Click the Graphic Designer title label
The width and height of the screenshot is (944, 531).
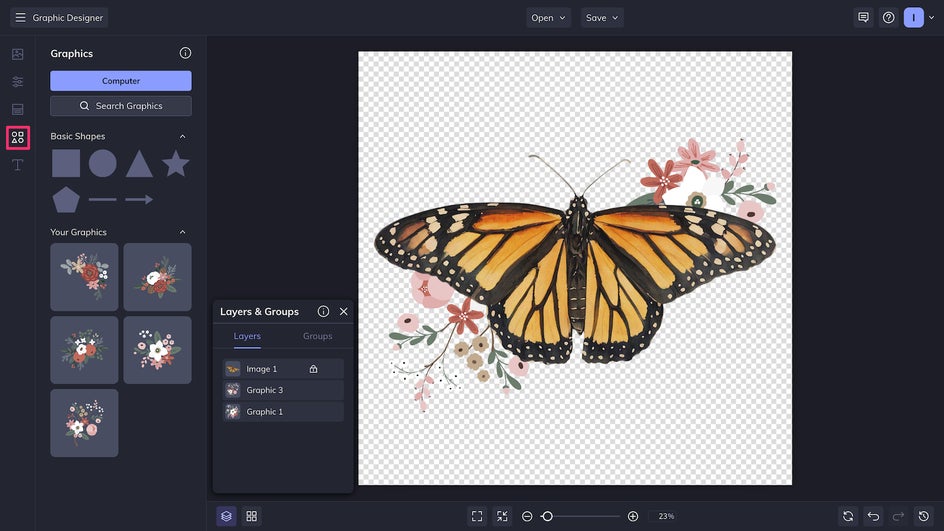(67, 17)
